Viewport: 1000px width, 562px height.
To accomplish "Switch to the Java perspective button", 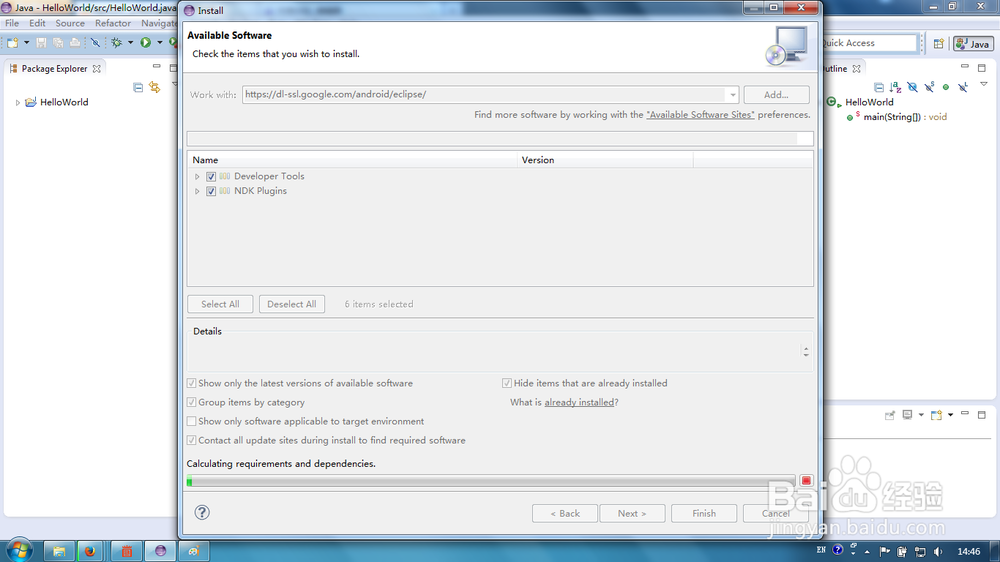I will pos(973,44).
